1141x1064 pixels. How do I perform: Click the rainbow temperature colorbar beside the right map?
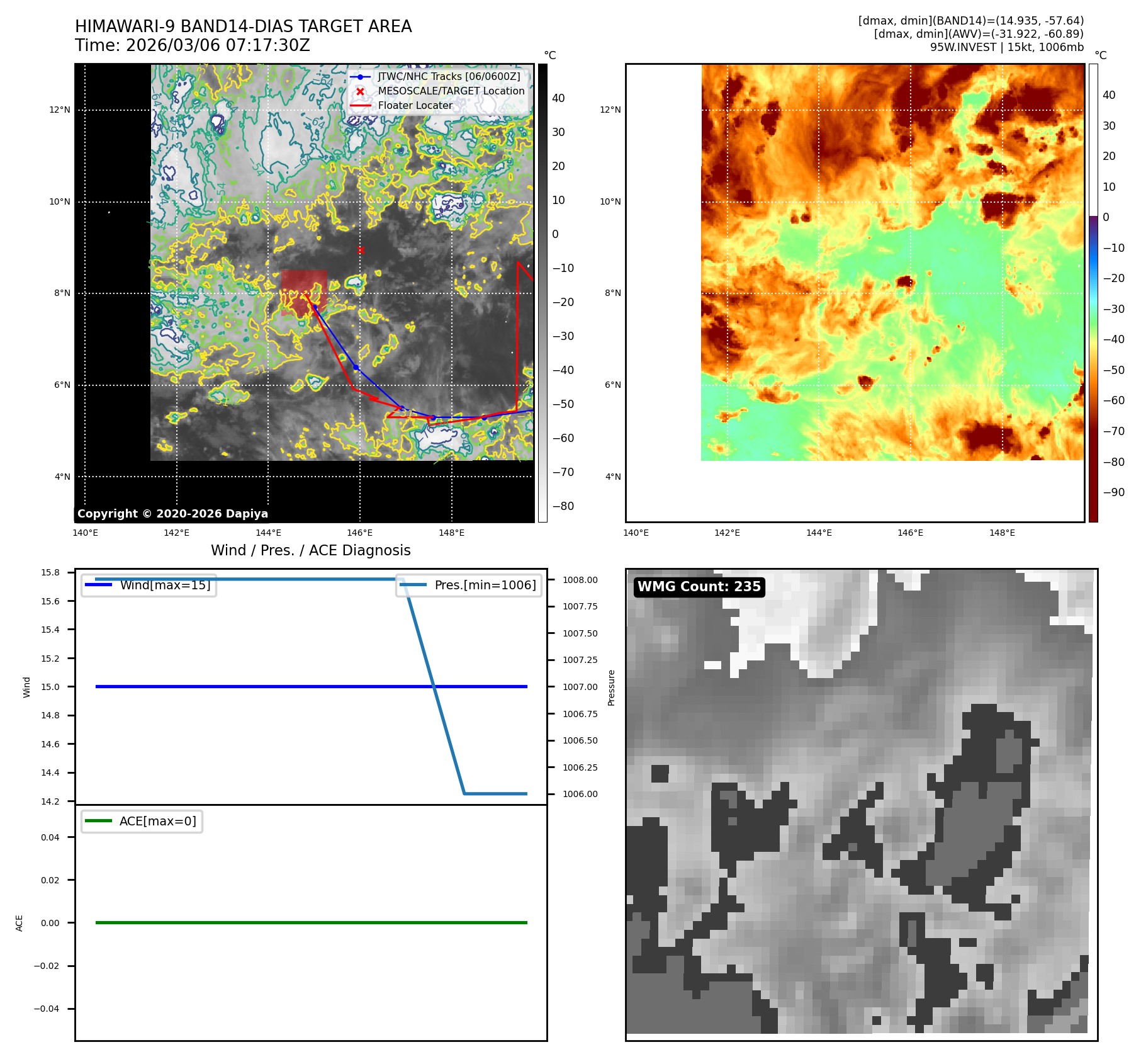(1093, 293)
